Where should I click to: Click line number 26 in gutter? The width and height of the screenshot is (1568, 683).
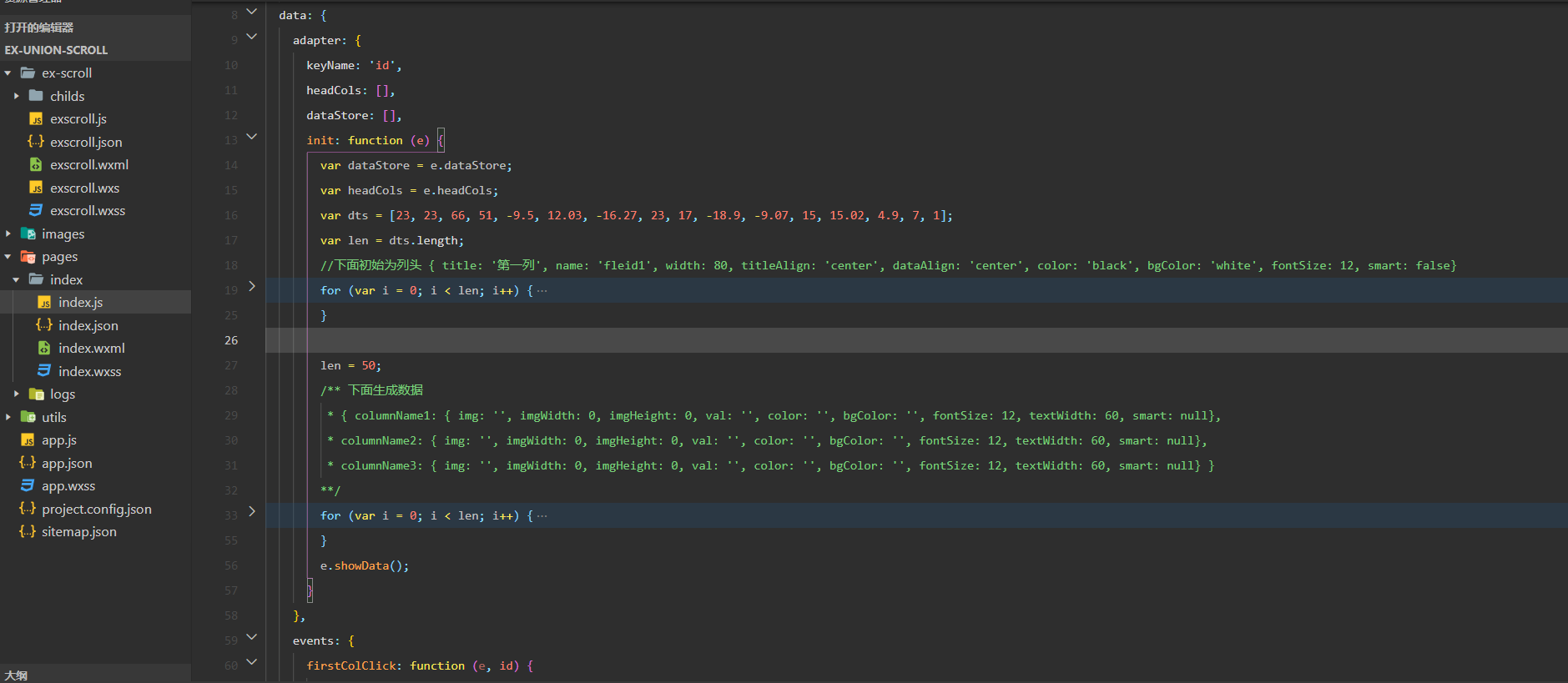(231, 340)
